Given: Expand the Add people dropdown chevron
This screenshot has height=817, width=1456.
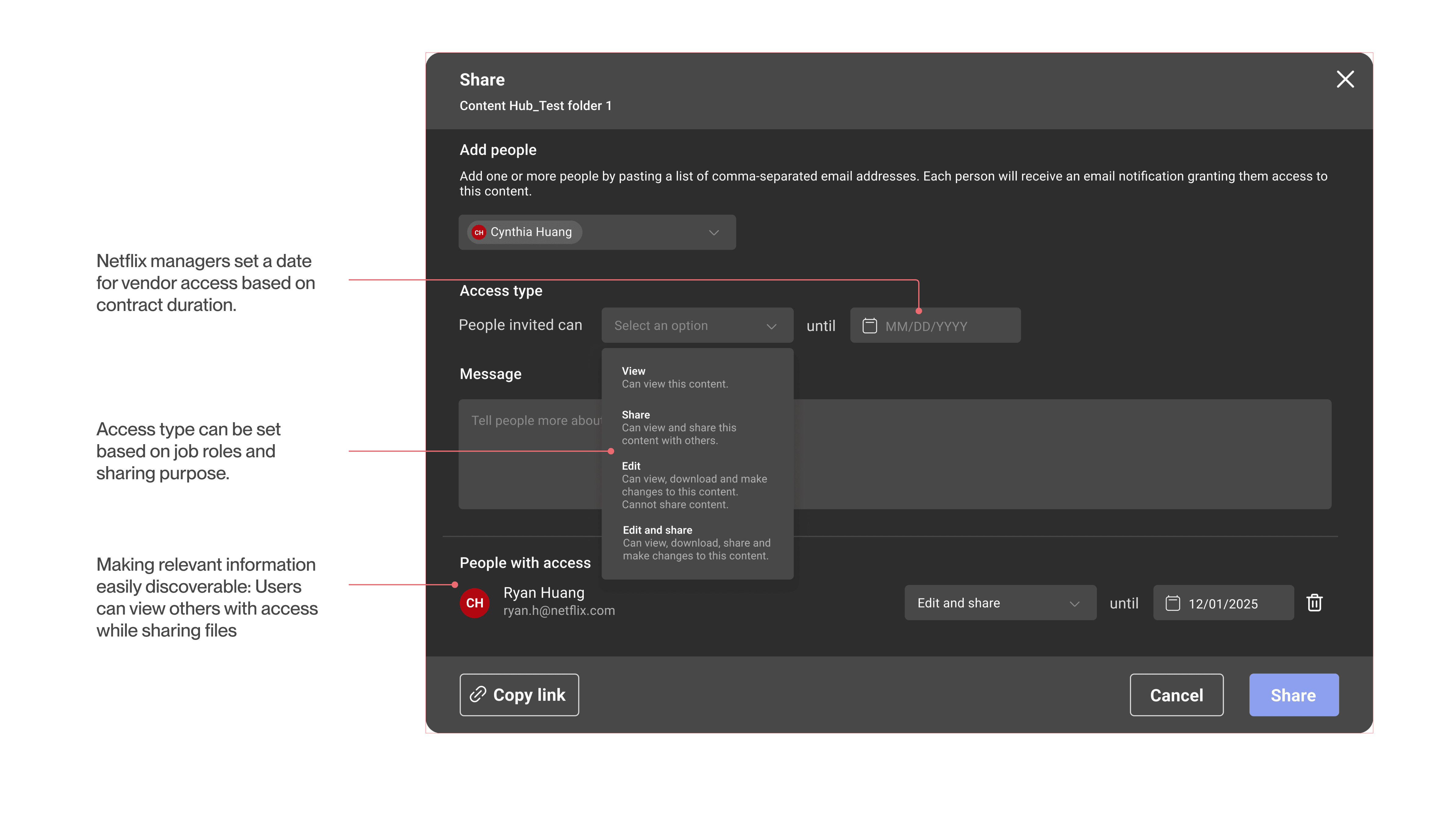Looking at the screenshot, I should click(x=714, y=232).
